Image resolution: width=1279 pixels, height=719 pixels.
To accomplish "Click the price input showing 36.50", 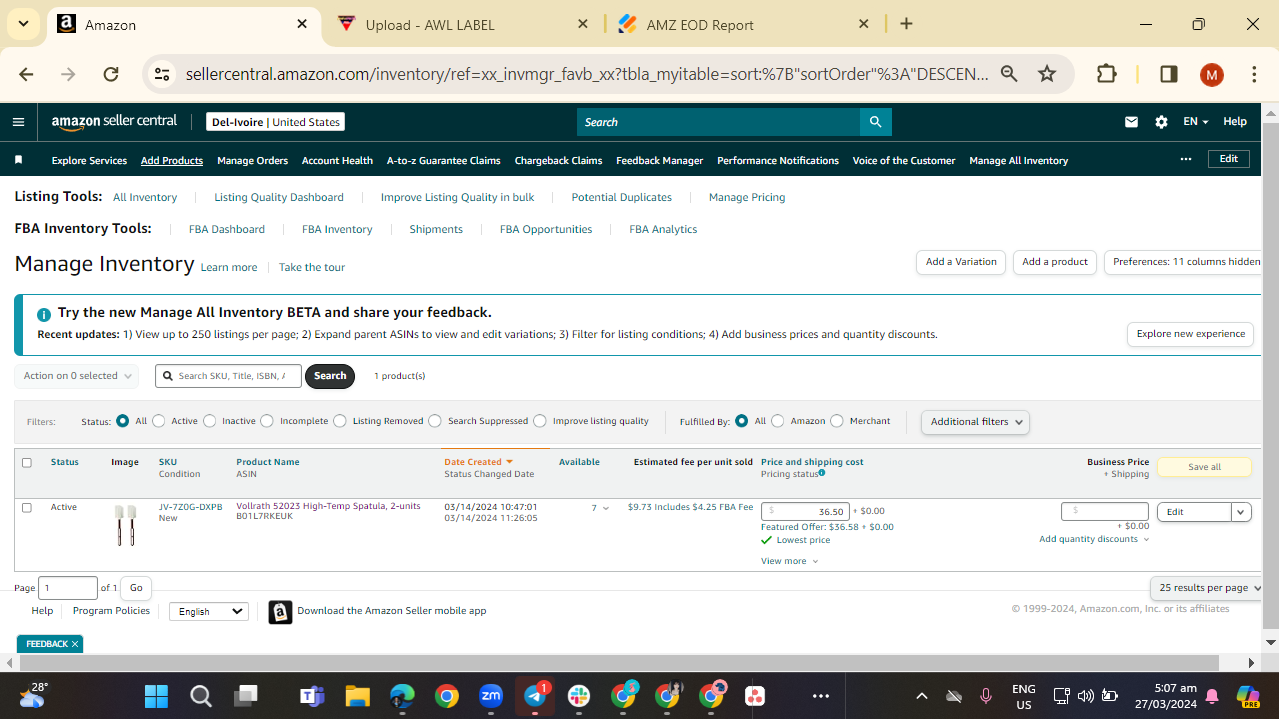I will (x=805, y=511).
